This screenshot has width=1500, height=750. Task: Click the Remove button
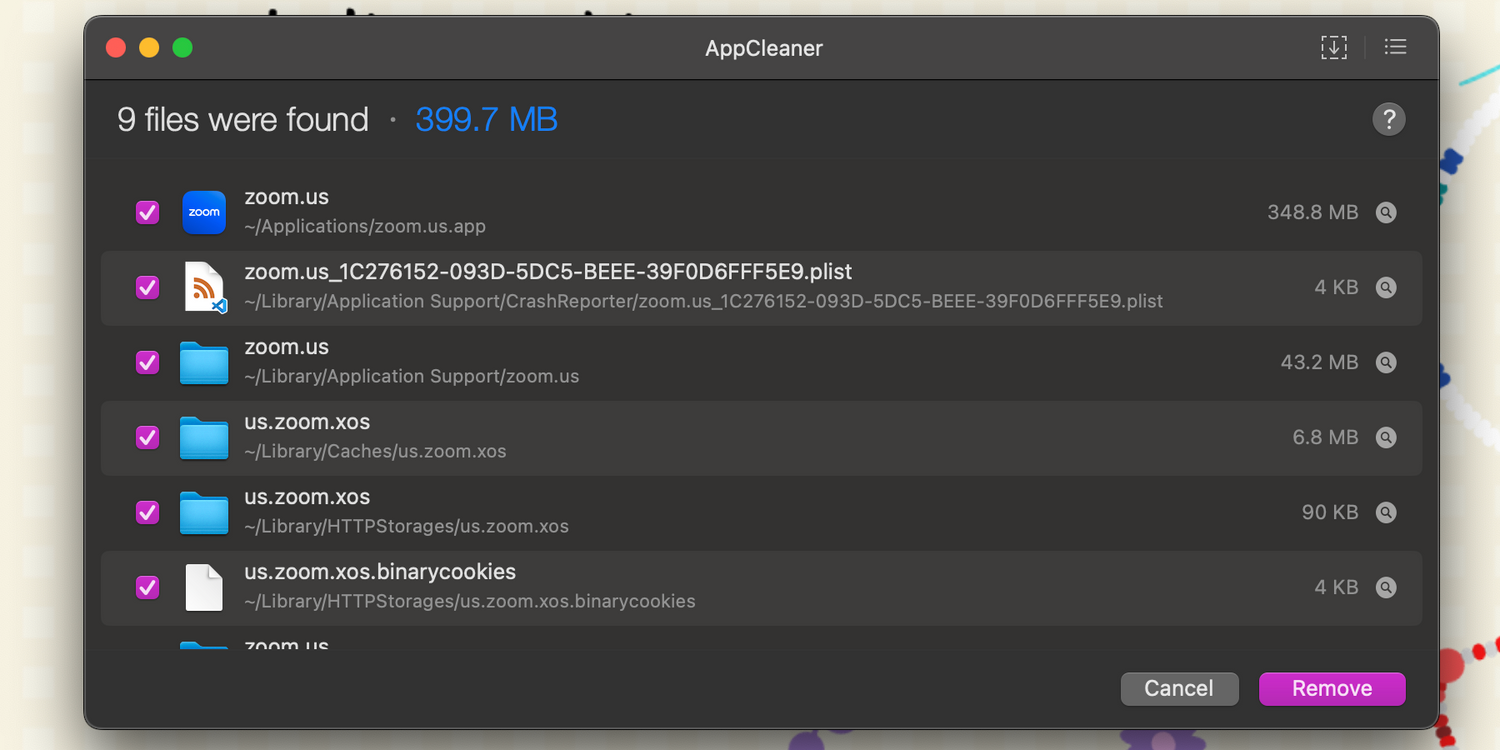pyautogui.click(x=1332, y=688)
